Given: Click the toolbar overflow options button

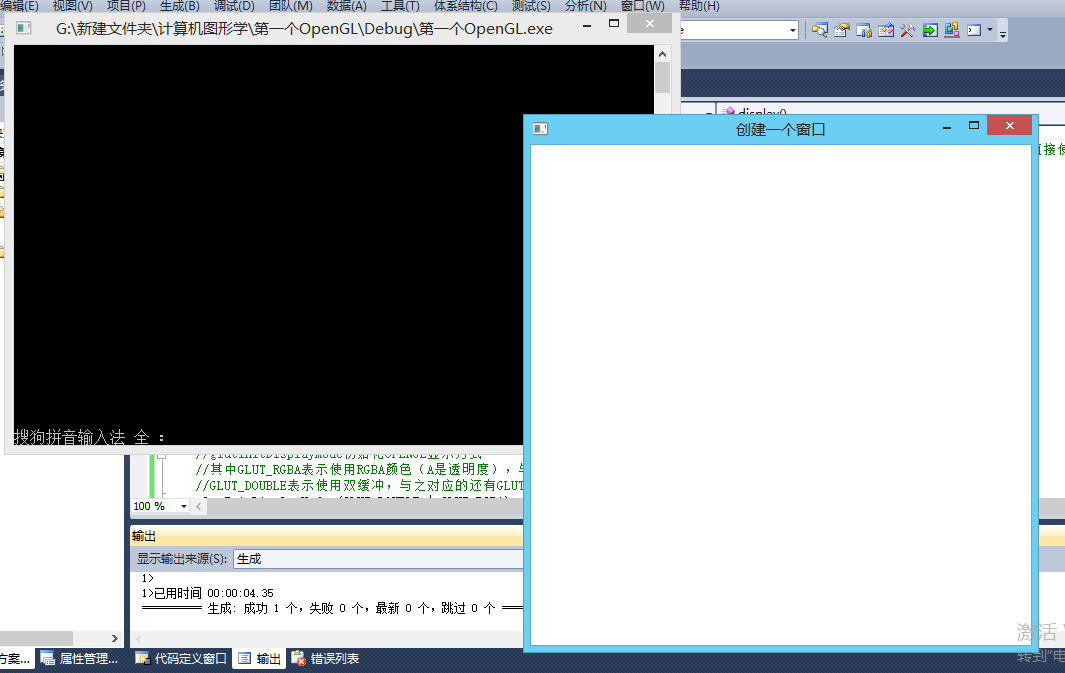Looking at the screenshot, I should 1002,32.
